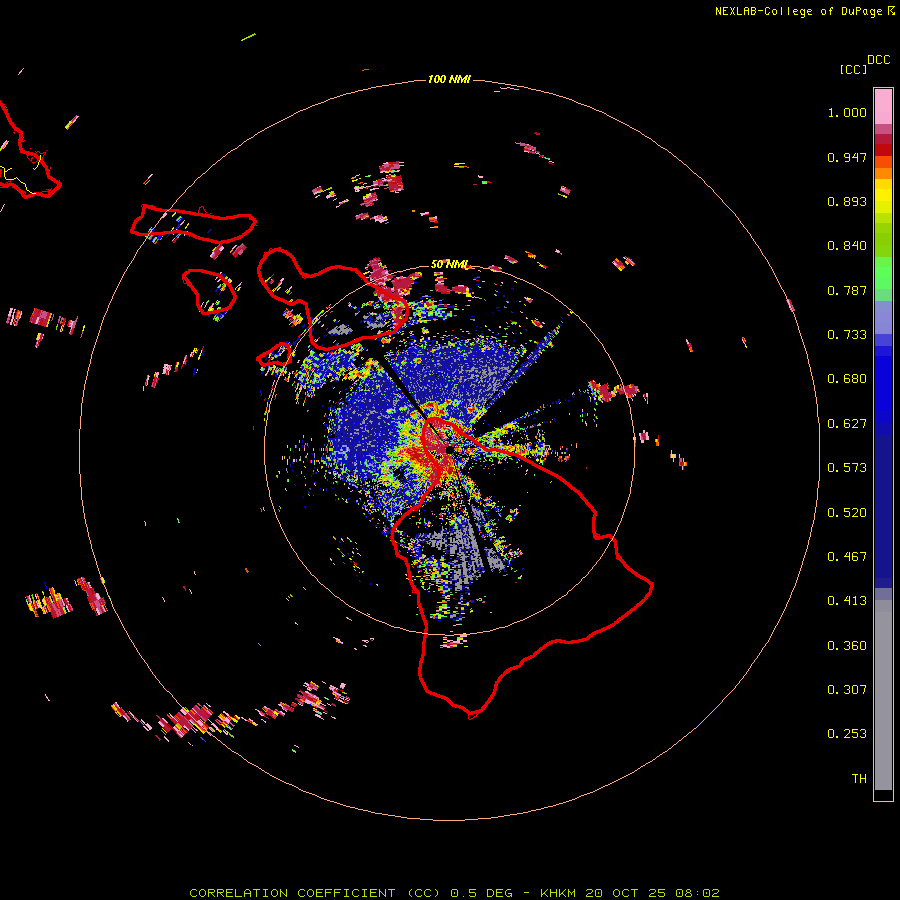This screenshot has width=900, height=900.
Task: Click the TH threshold label on the scale
Action: 859,779
